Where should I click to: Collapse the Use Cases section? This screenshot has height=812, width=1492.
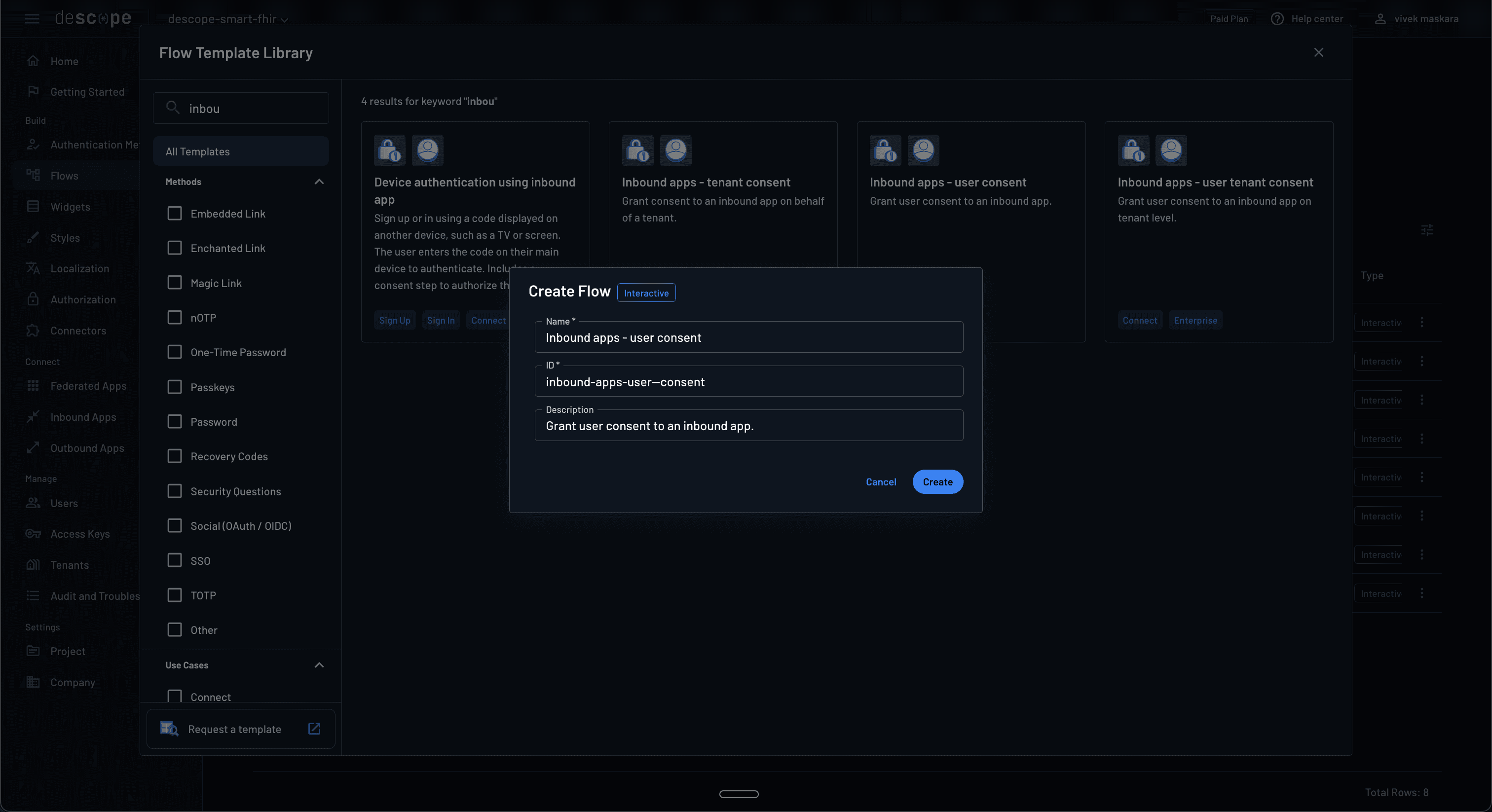319,665
